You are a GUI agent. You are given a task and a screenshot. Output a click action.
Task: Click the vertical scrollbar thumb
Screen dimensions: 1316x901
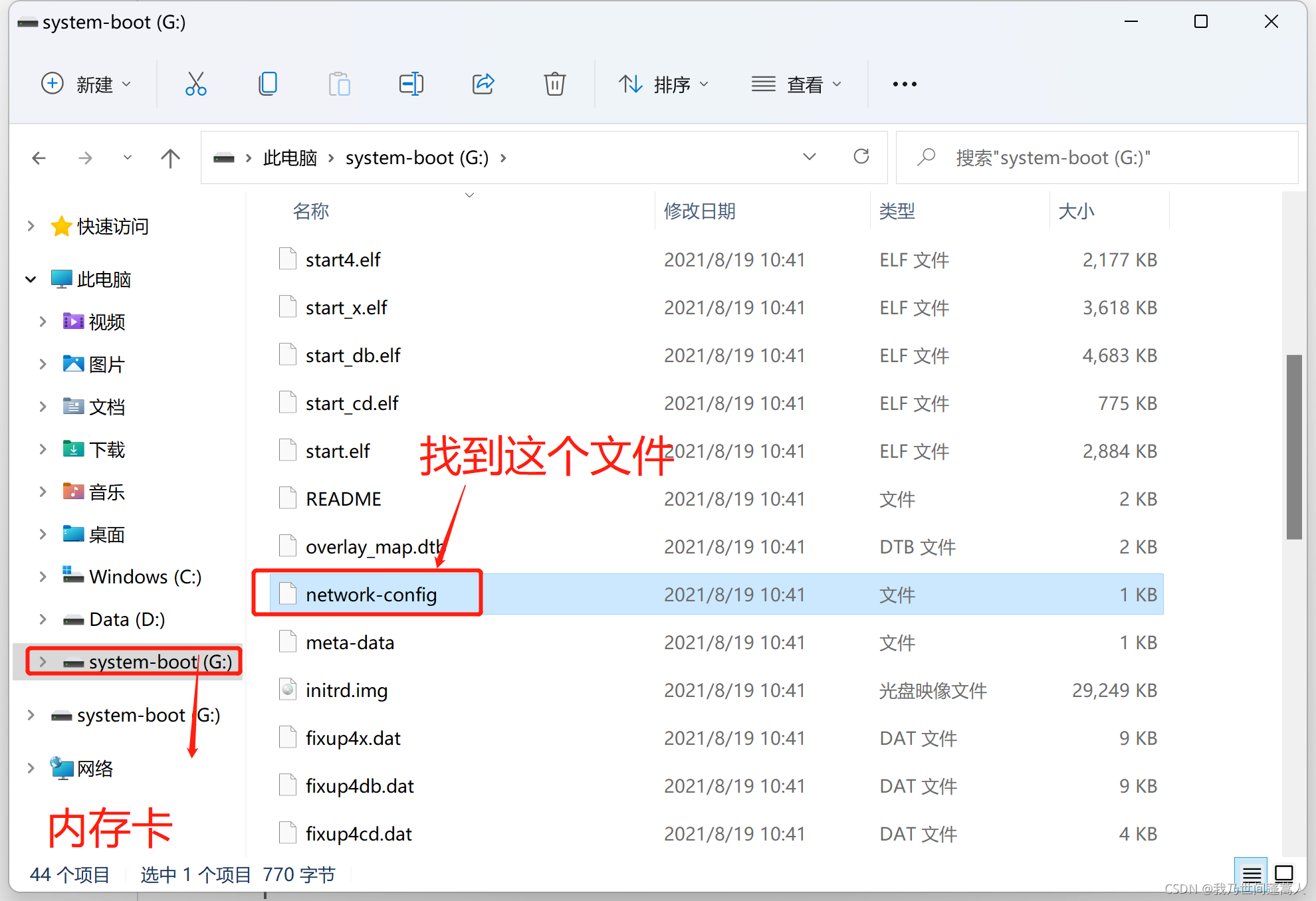(1293, 447)
